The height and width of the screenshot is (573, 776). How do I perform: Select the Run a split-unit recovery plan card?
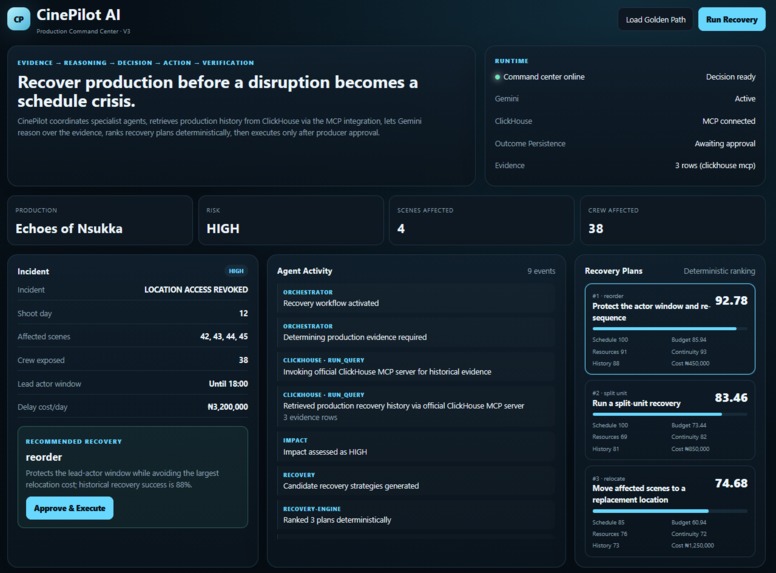[670, 420]
